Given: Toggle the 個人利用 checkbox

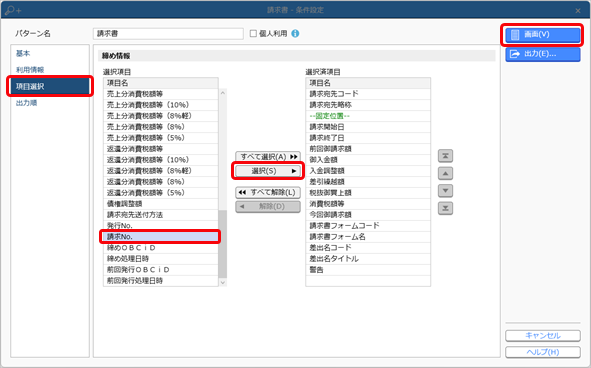Looking at the screenshot, I should [253, 34].
